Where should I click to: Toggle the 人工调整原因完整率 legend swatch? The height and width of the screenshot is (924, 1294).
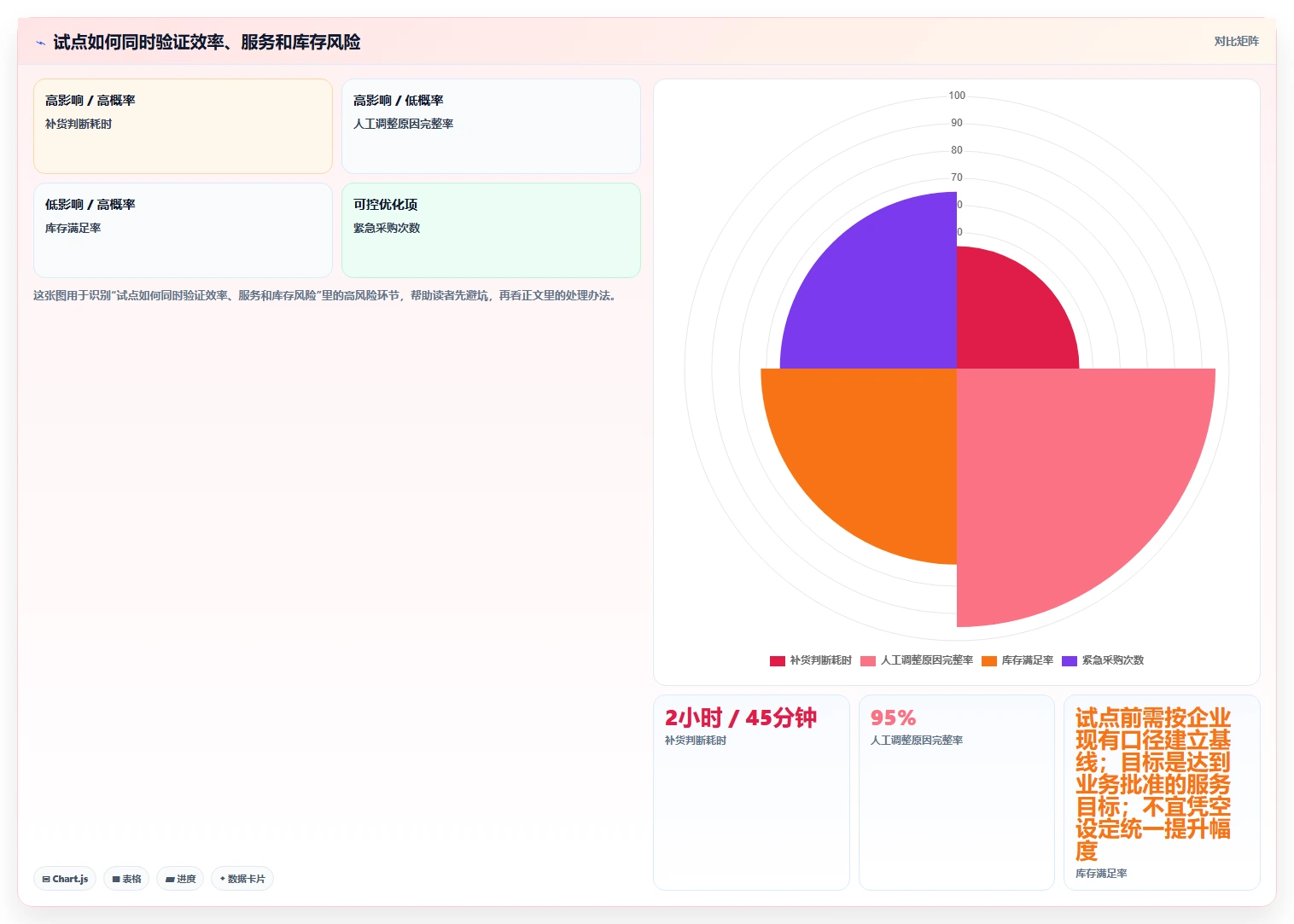868,660
